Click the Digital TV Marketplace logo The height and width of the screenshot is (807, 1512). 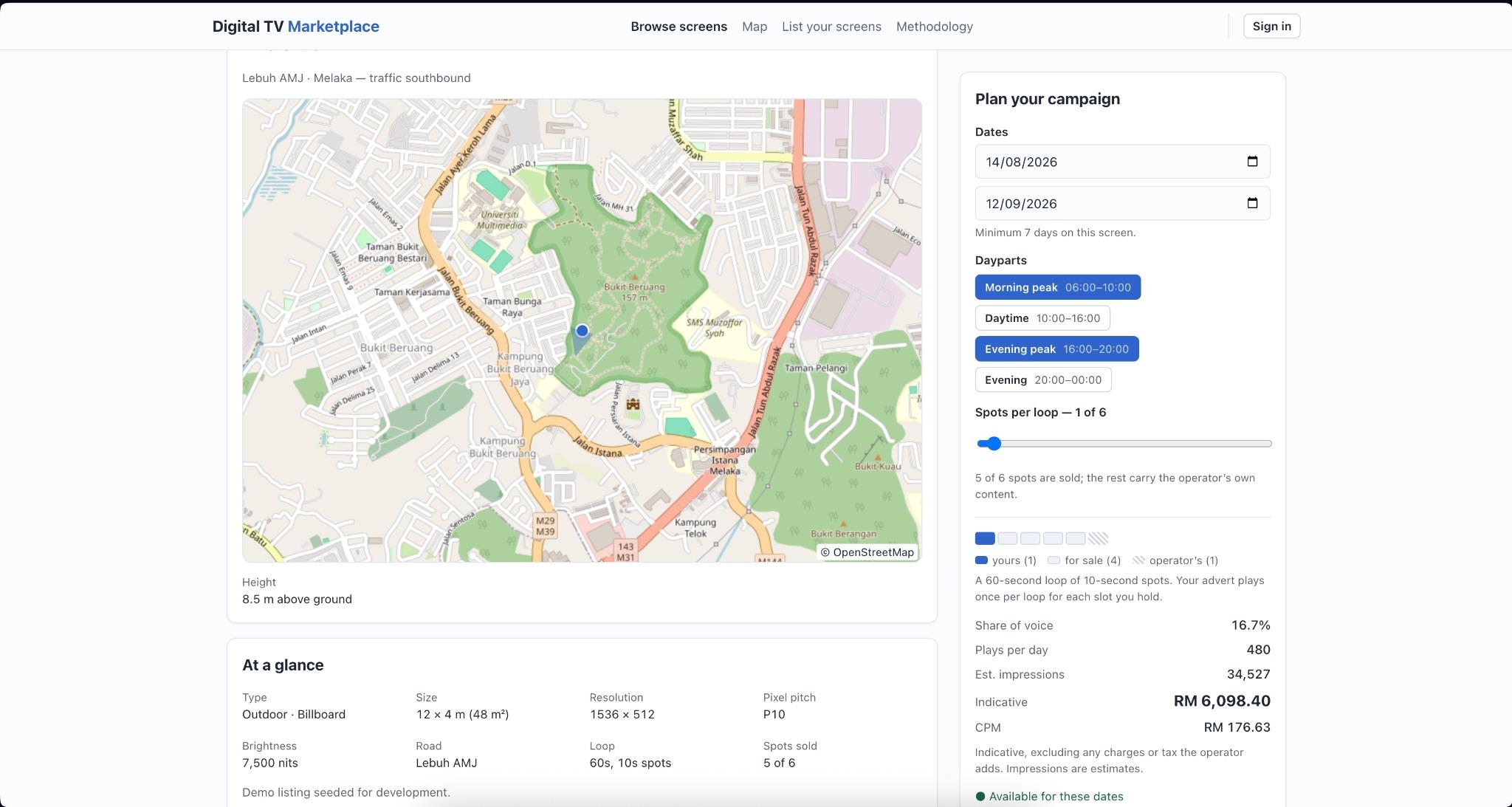point(295,27)
